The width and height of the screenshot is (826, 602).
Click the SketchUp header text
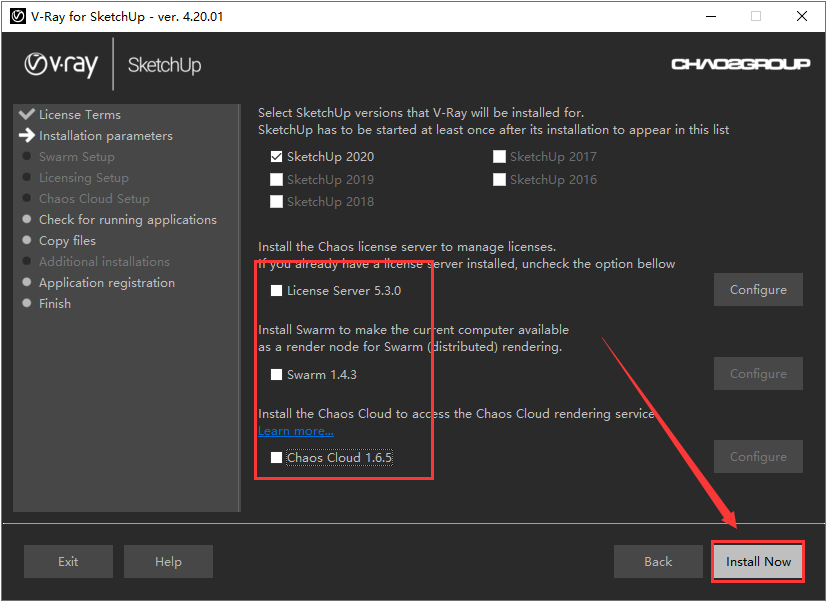click(164, 65)
